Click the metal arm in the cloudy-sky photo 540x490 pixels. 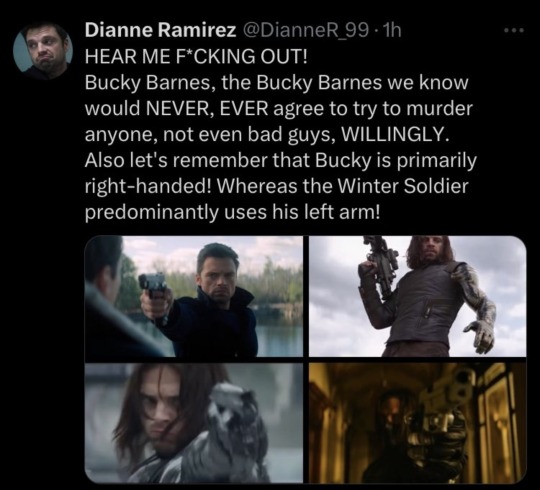477,305
